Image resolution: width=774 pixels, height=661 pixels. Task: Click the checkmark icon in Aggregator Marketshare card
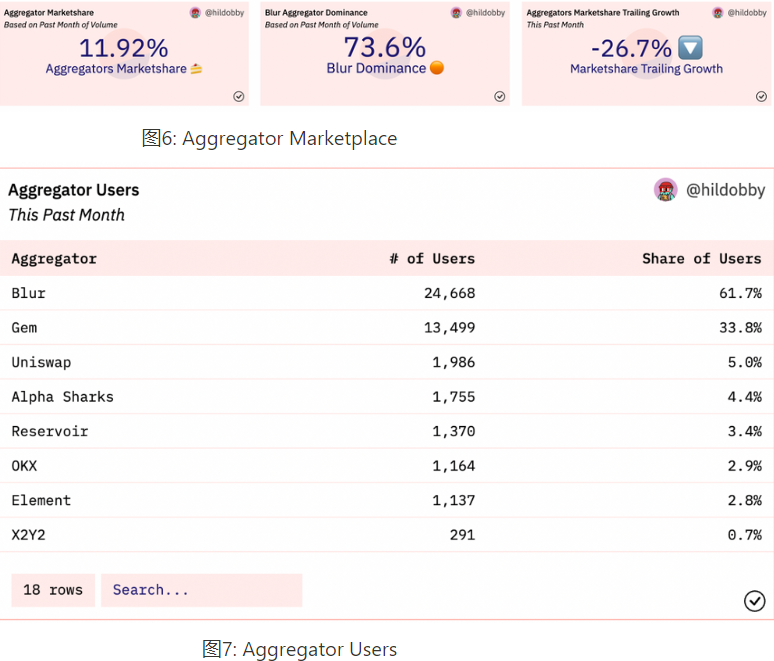click(239, 96)
